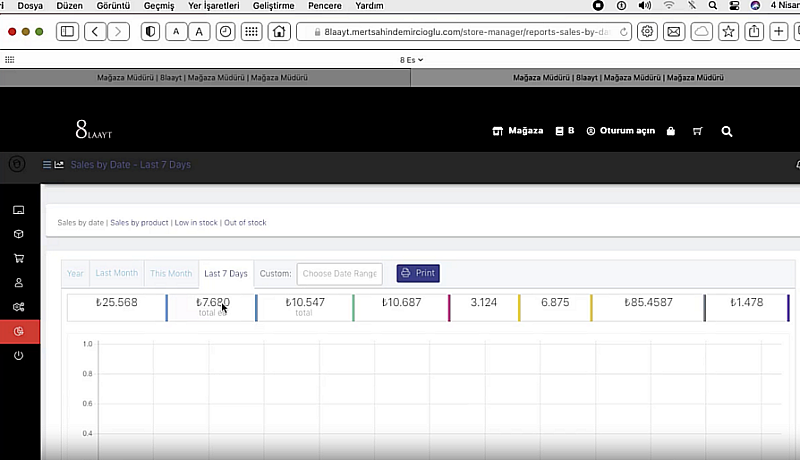This screenshot has width=800, height=460.
Task: Open the shopping bag icon in header
Action: (x=670, y=131)
